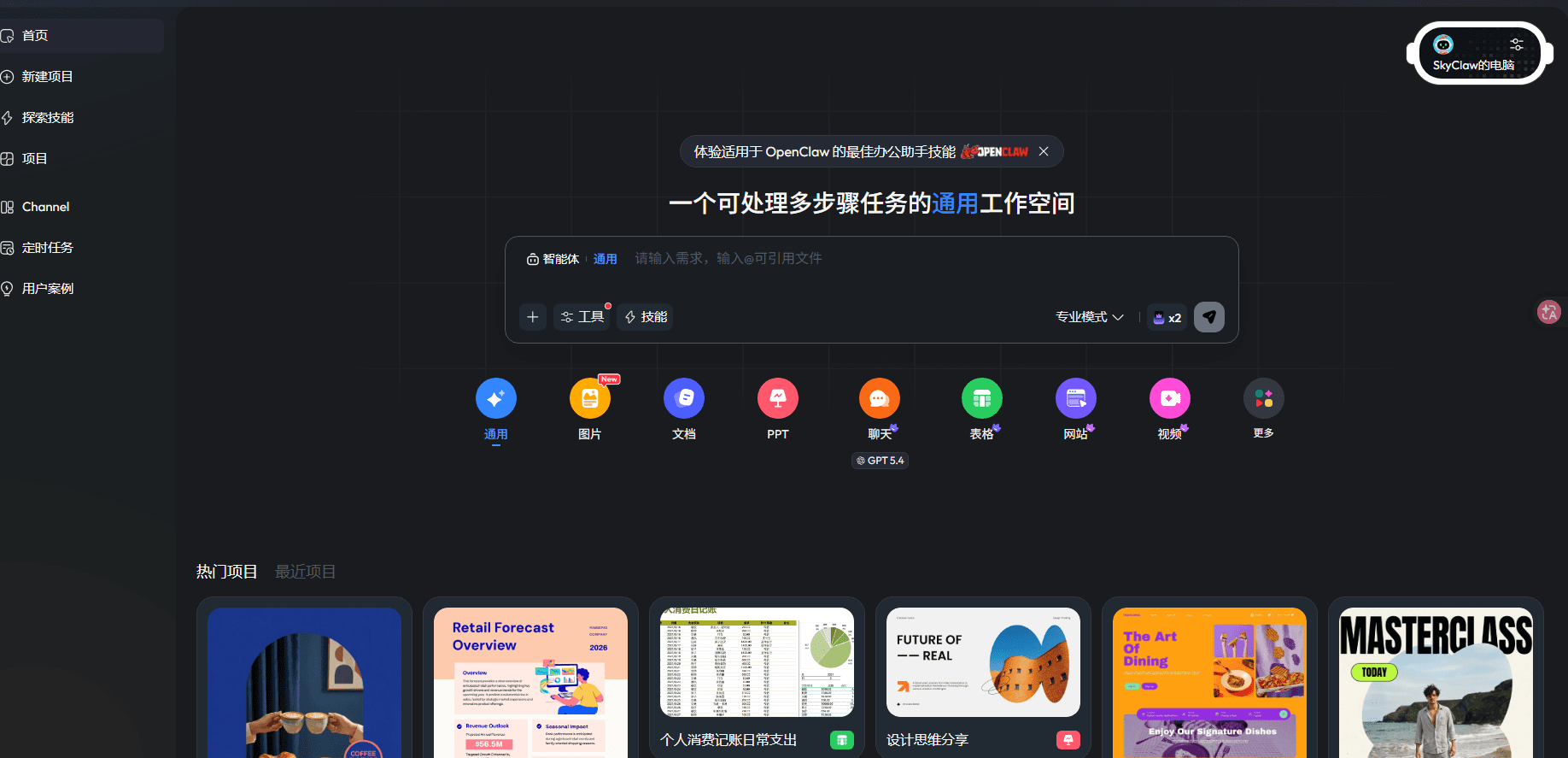Click the 首页 home icon

point(7,36)
